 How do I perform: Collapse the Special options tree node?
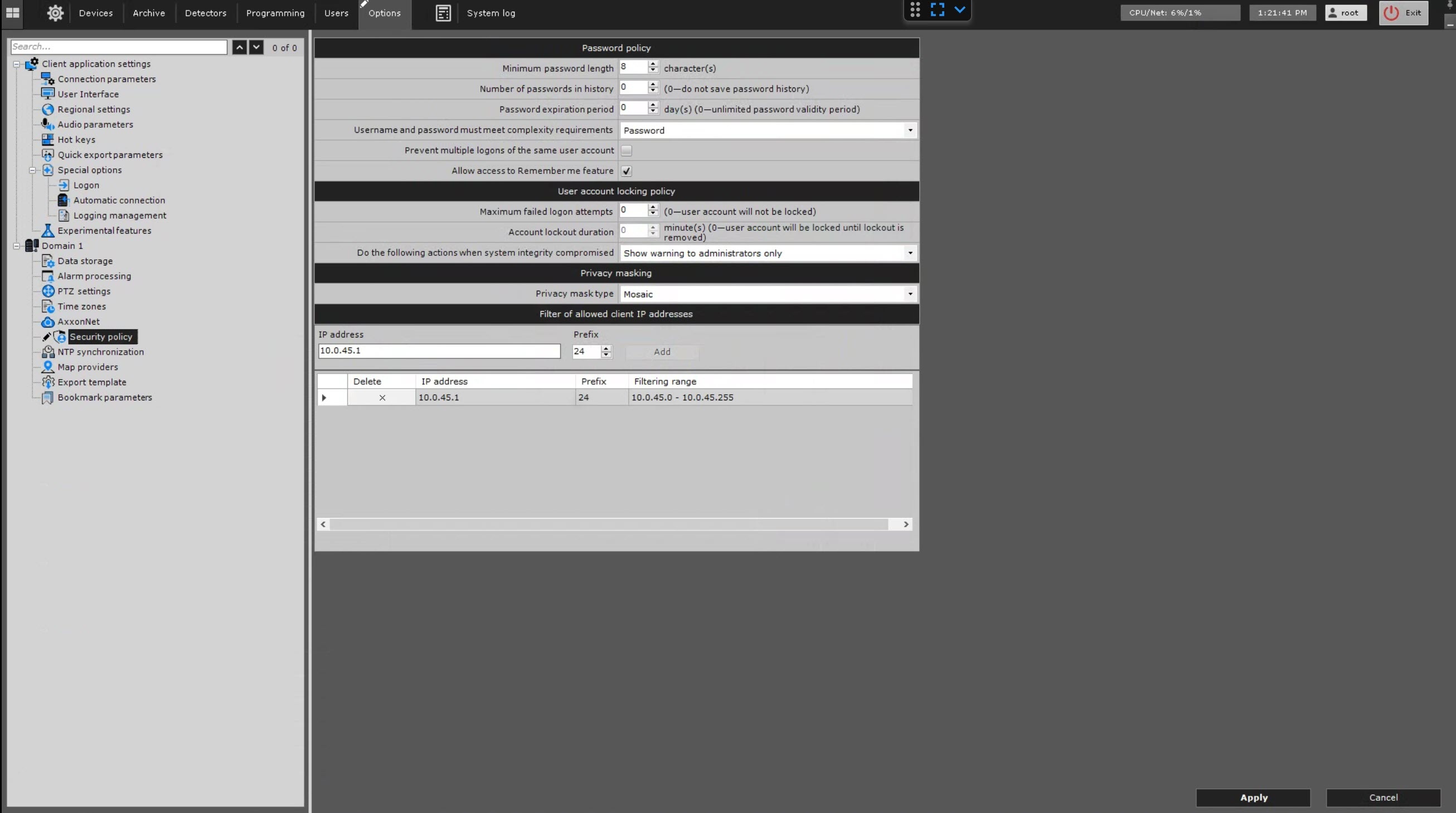[x=32, y=170]
